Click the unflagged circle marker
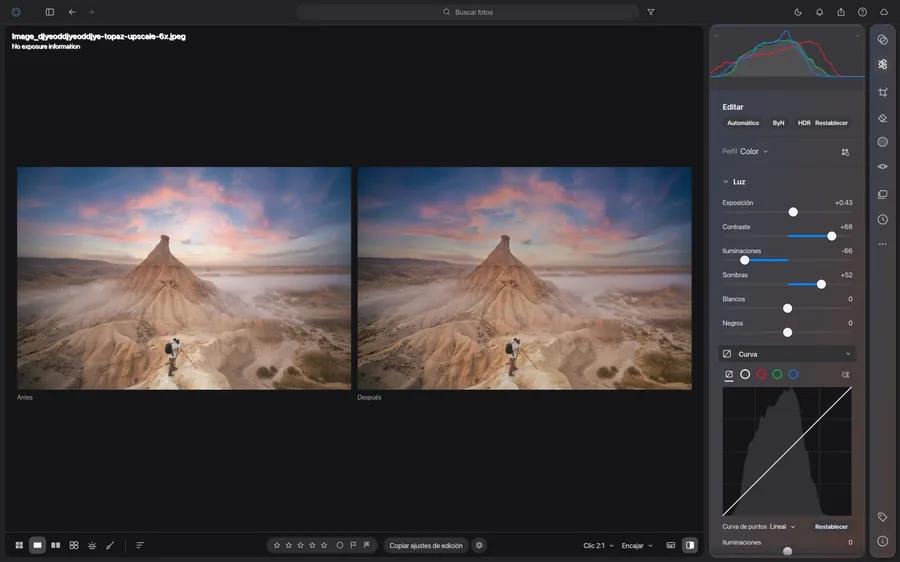Screen dimensions: 900x562 [x=340, y=545]
